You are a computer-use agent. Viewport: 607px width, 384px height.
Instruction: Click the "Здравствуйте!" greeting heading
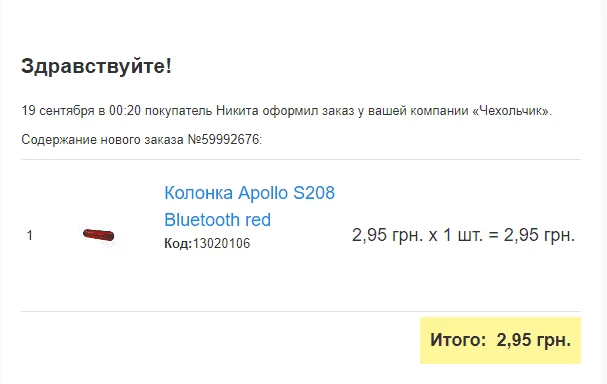point(96,66)
